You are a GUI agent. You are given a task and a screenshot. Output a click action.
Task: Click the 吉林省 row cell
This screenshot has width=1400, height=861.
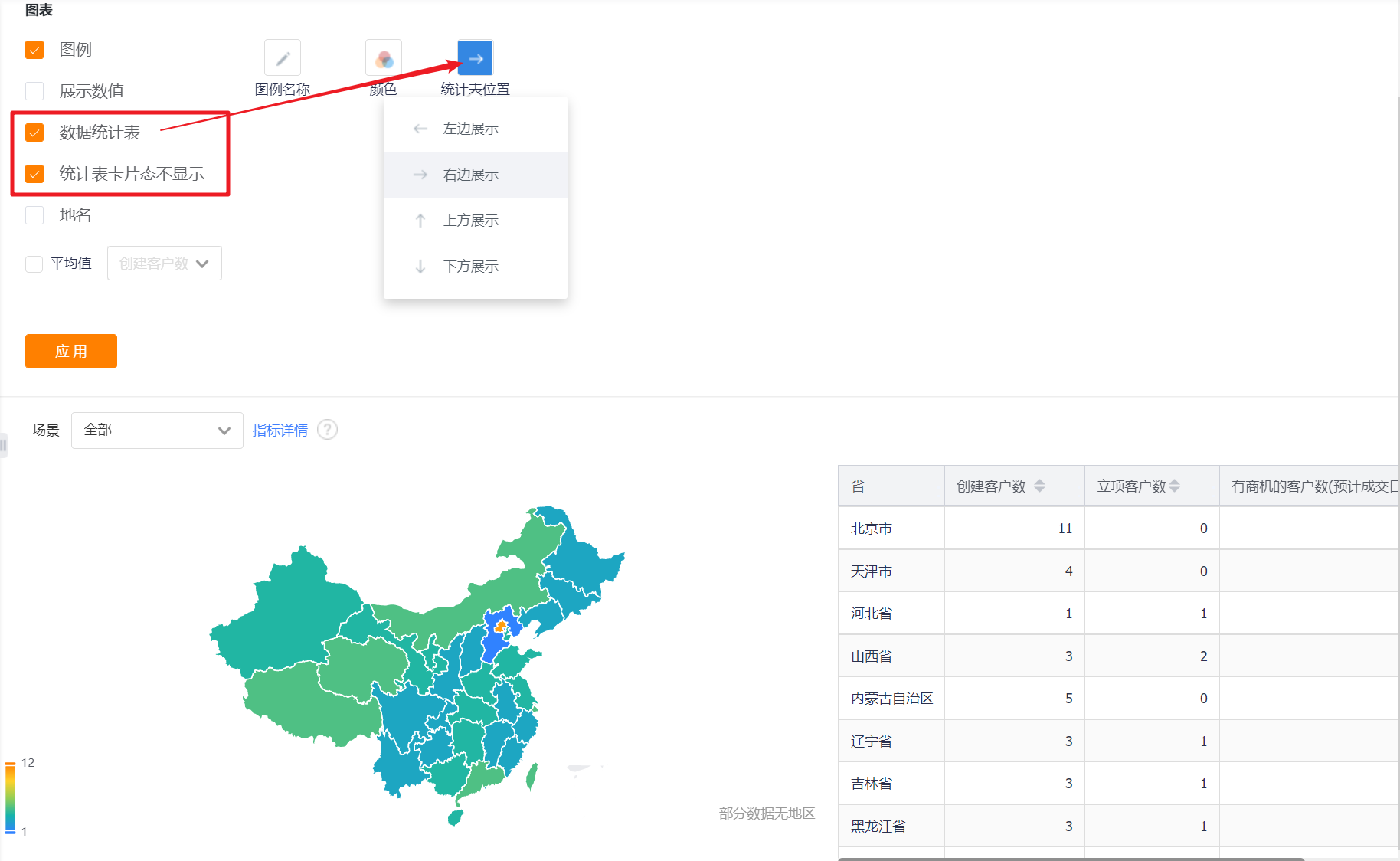point(891,784)
